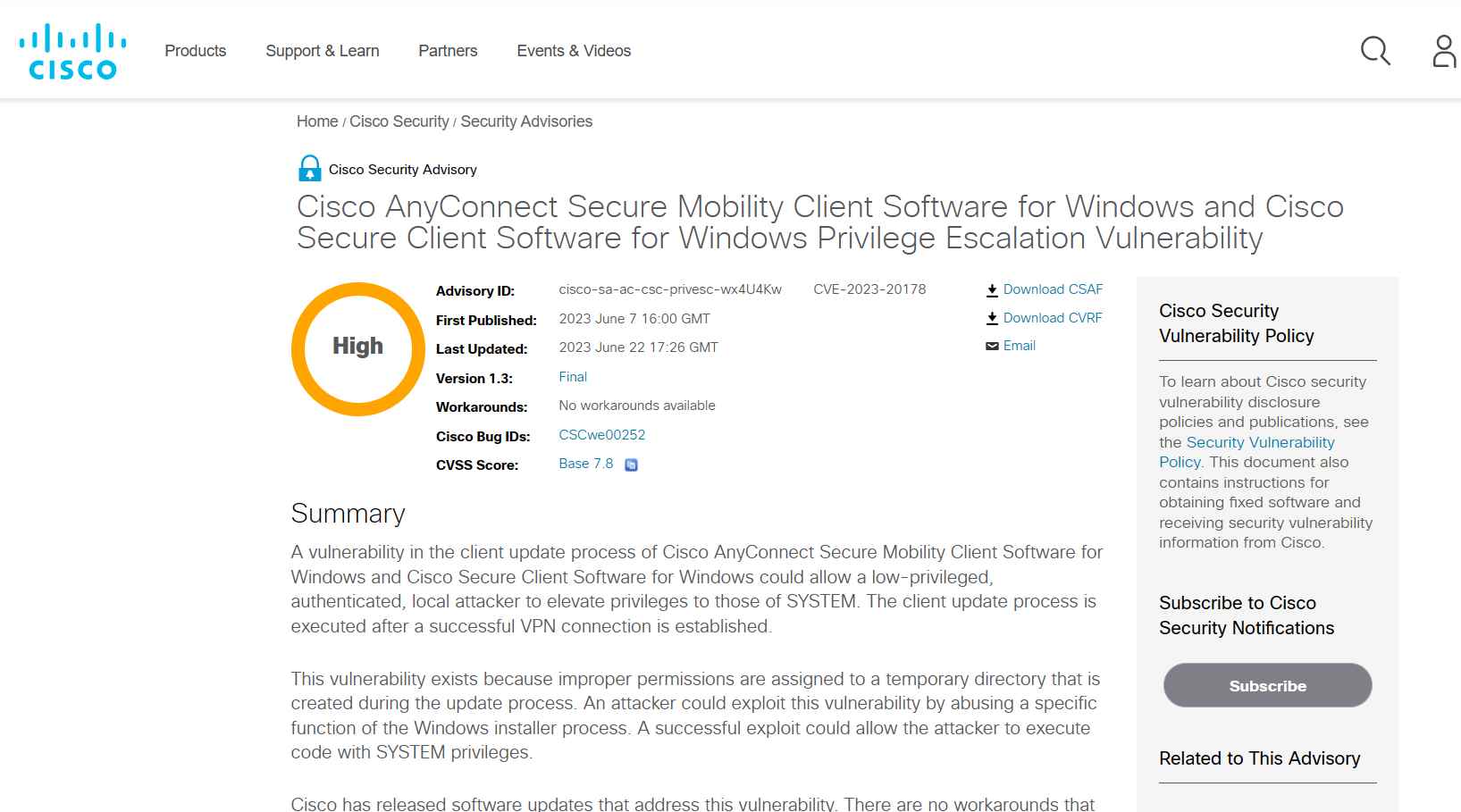Open bug report CSCwe00252

(x=602, y=435)
